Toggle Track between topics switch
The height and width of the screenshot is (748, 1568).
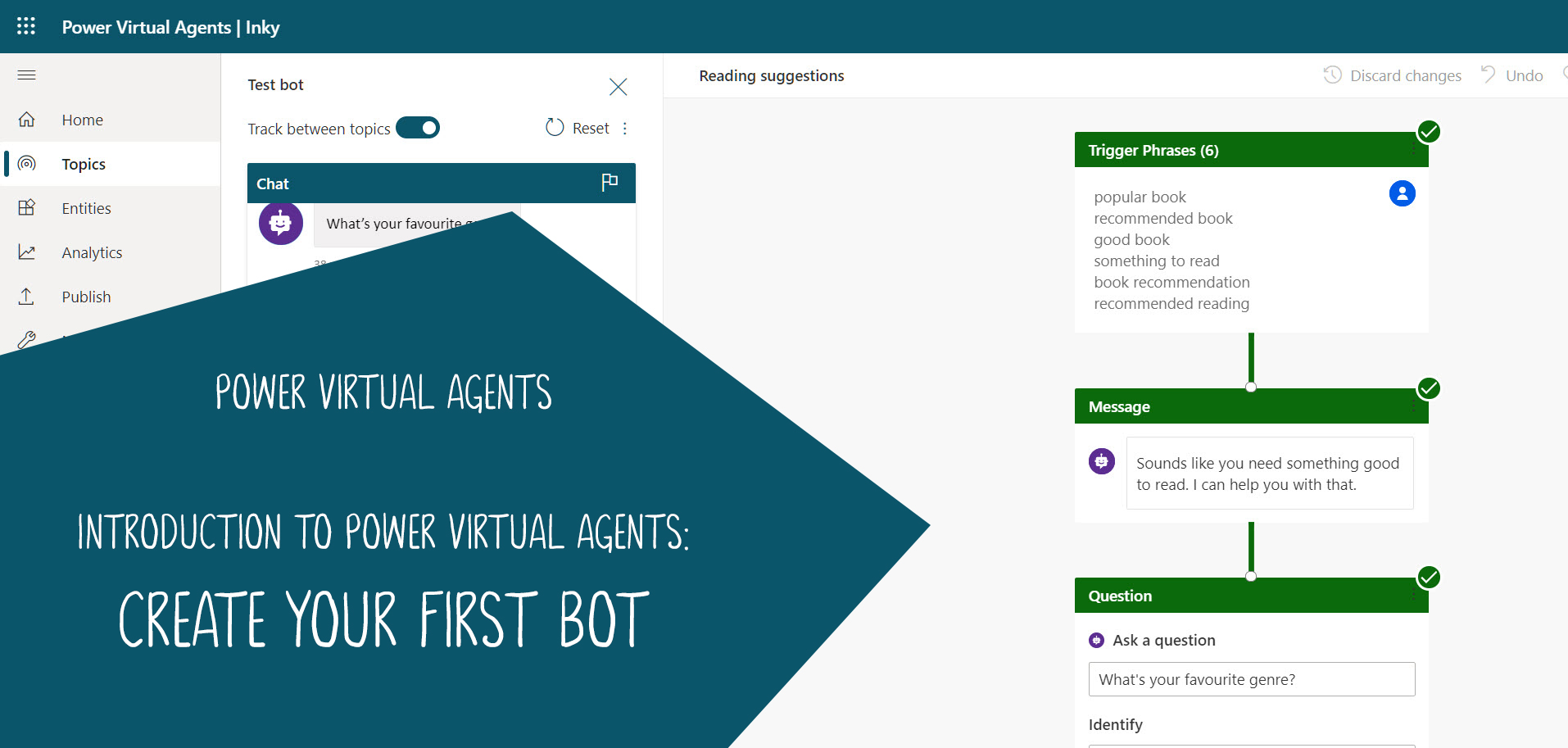coord(418,128)
